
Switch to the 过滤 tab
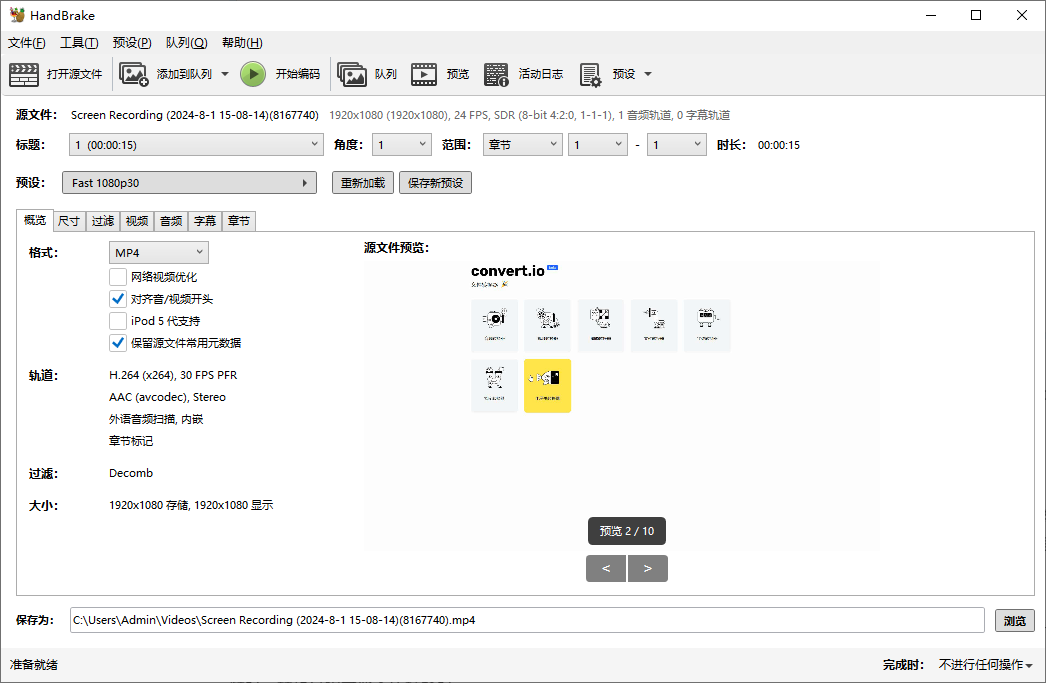click(103, 221)
